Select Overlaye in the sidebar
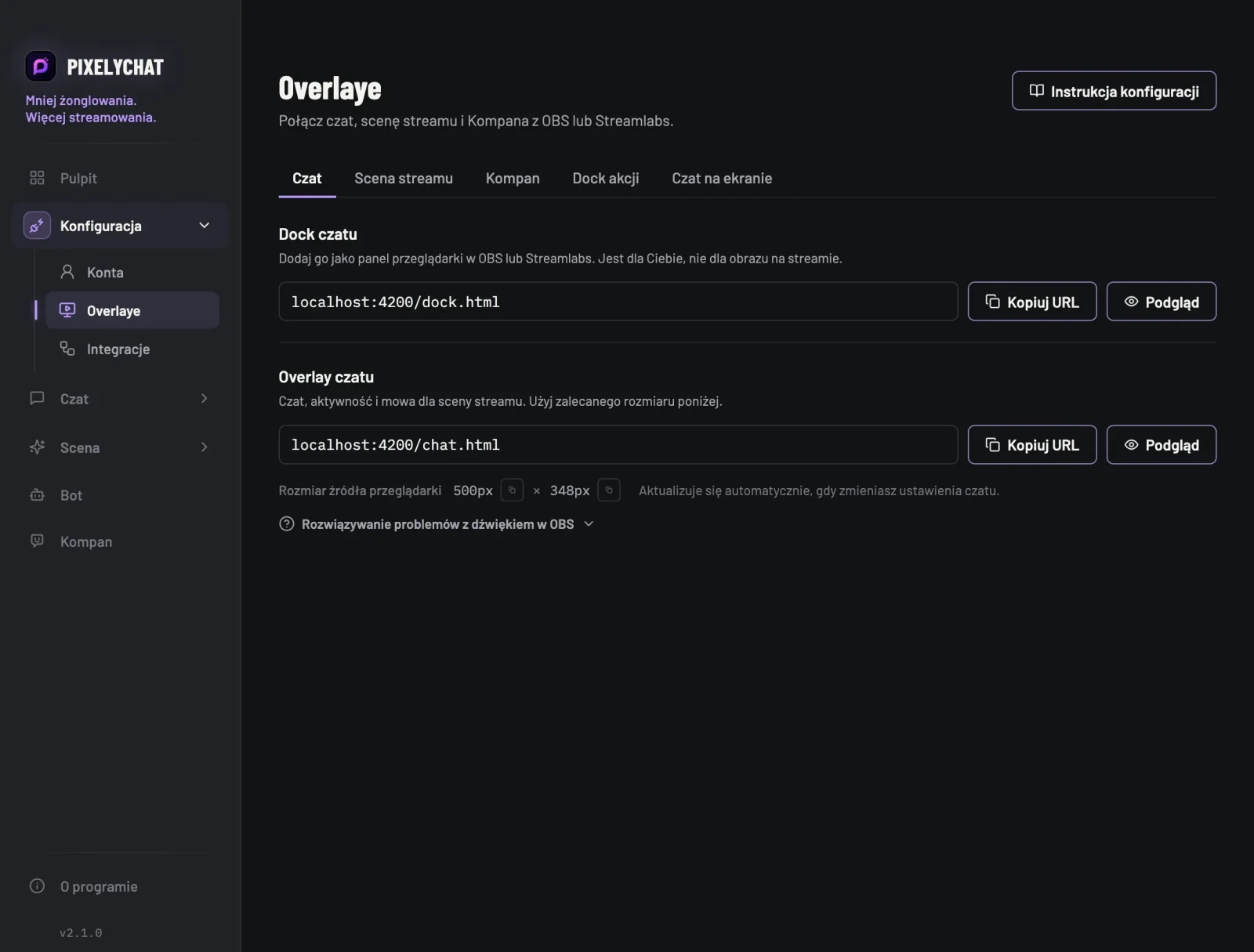 click(x=132, y=310)
